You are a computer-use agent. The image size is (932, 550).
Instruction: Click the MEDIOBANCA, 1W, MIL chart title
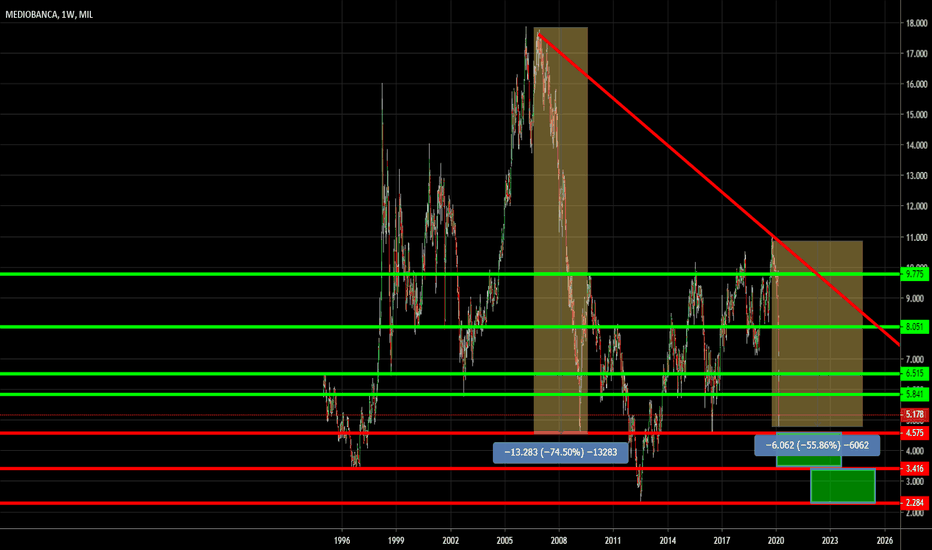(x=49, y=15)
